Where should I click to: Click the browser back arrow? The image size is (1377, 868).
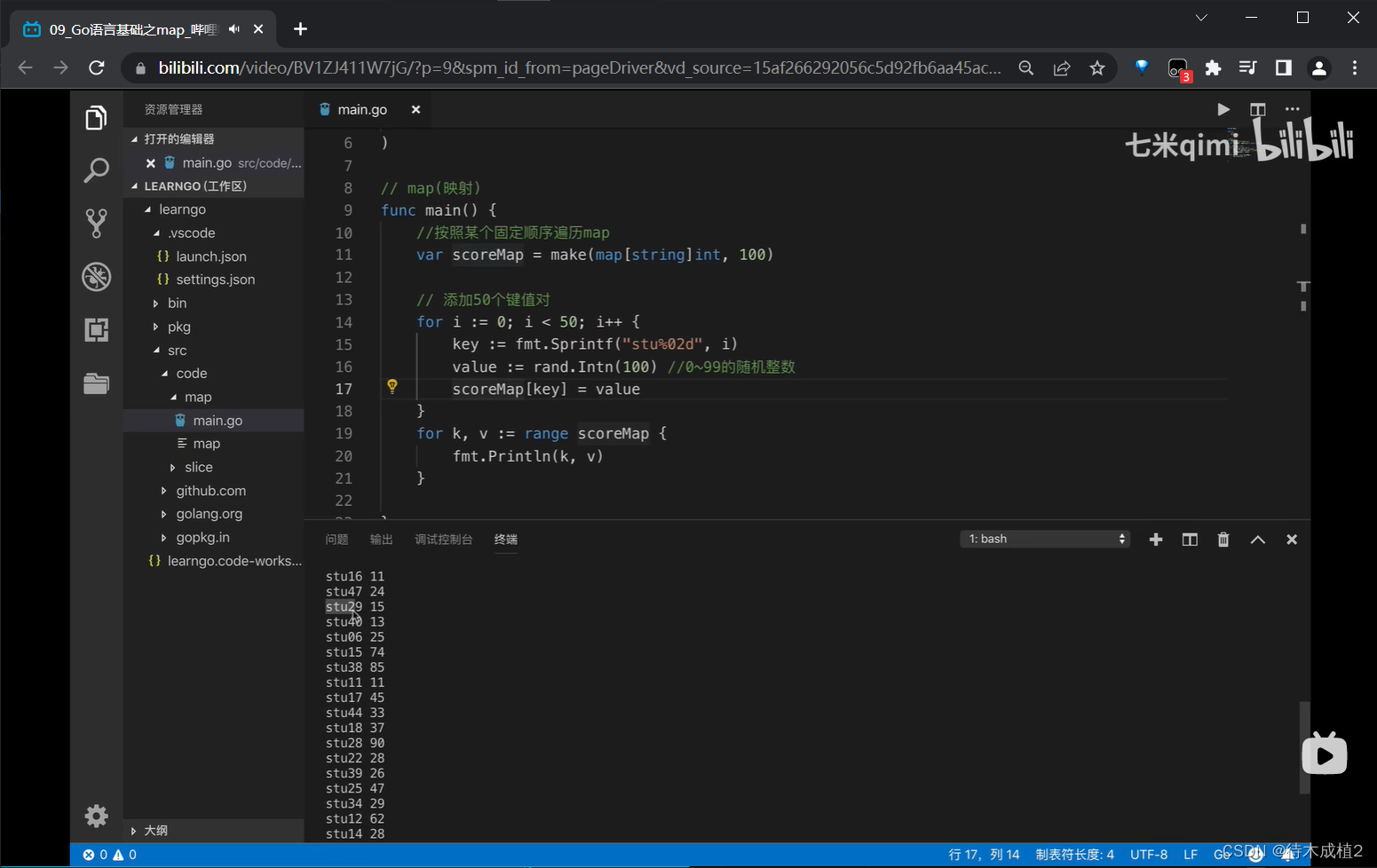coord(25,67)
